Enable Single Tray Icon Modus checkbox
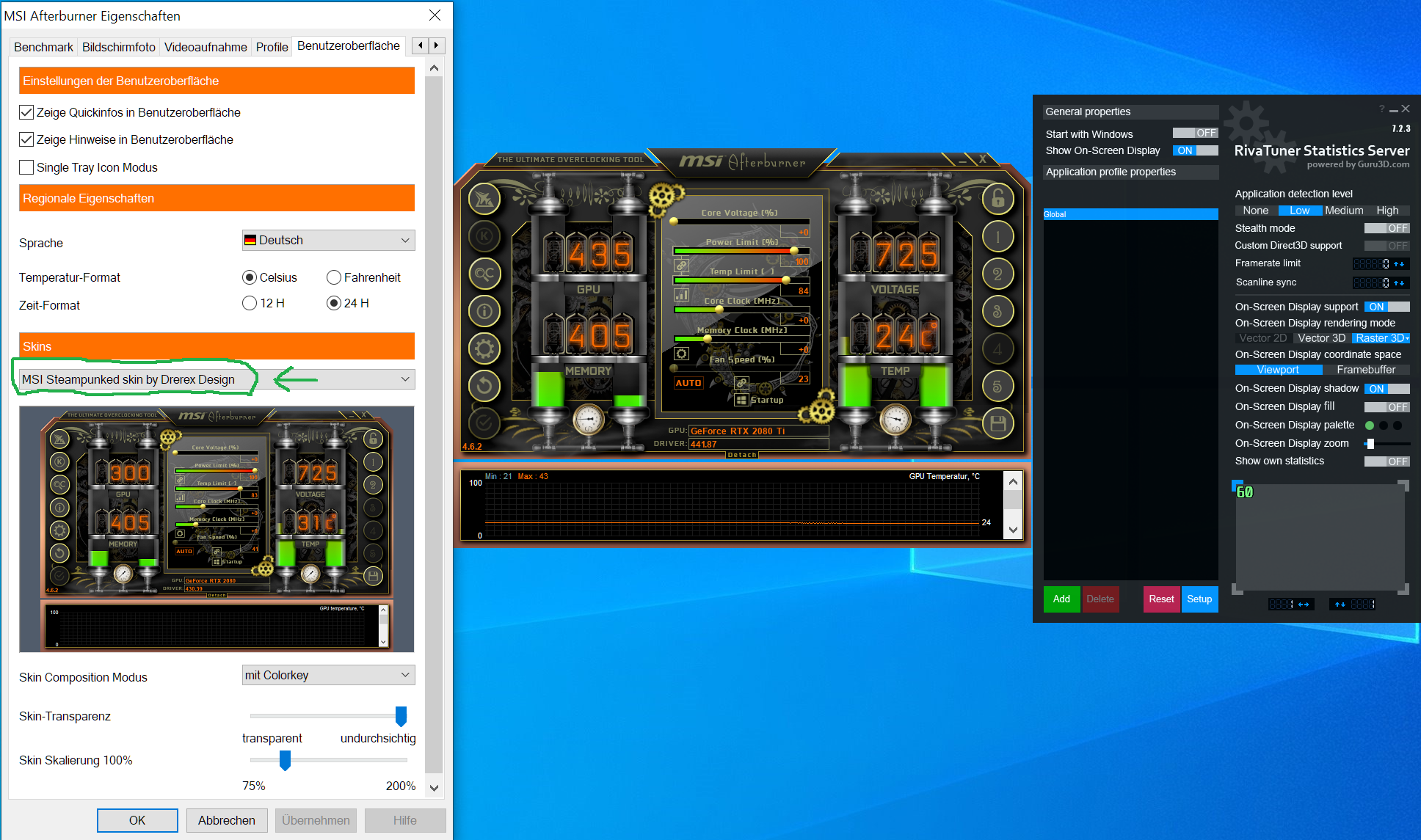Viewport: 1421px width, 840px height. pos(26,167)
